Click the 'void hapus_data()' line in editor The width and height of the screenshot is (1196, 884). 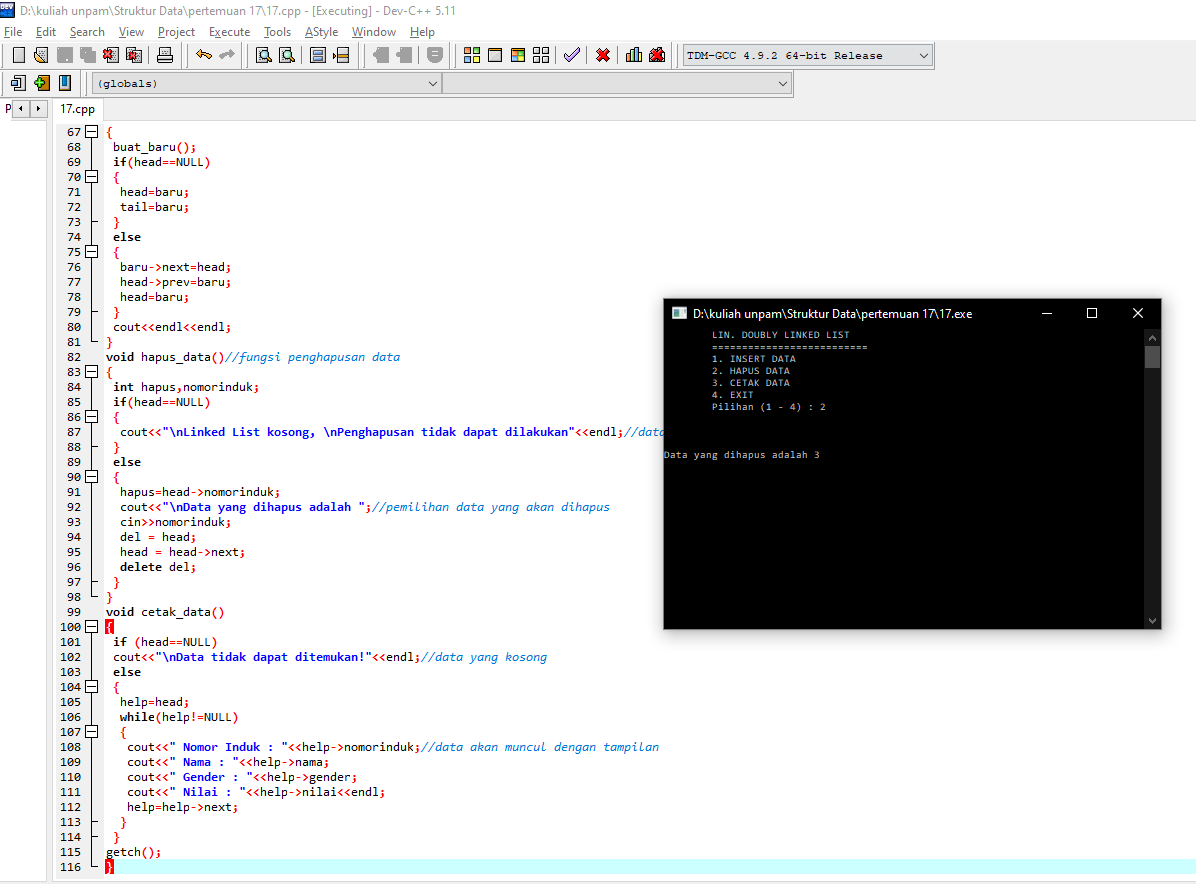click(x=252, y=357)
